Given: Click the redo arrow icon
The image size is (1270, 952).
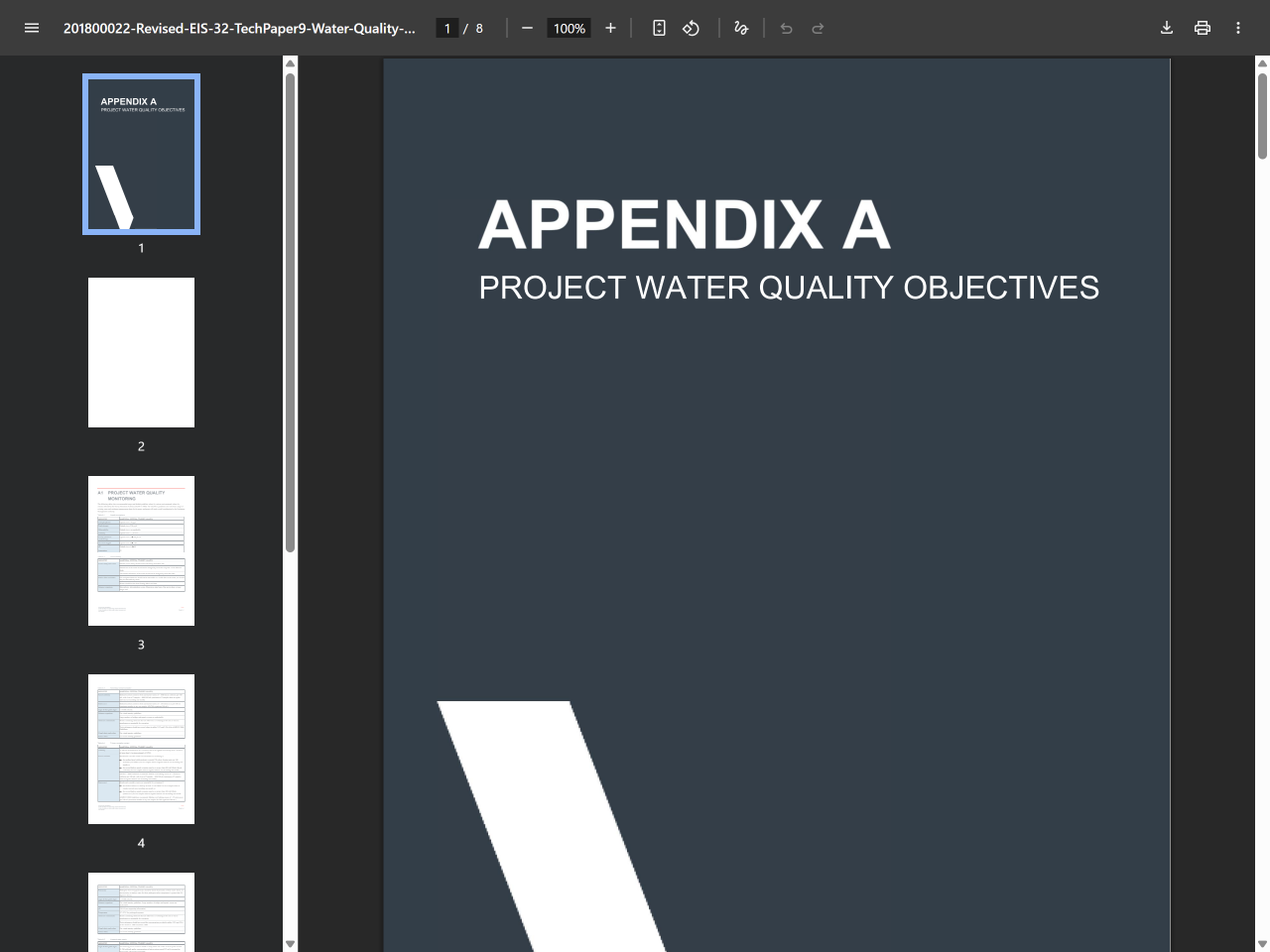Looking at the screenshot, I should pyautogui.click(x=818, y=28).
